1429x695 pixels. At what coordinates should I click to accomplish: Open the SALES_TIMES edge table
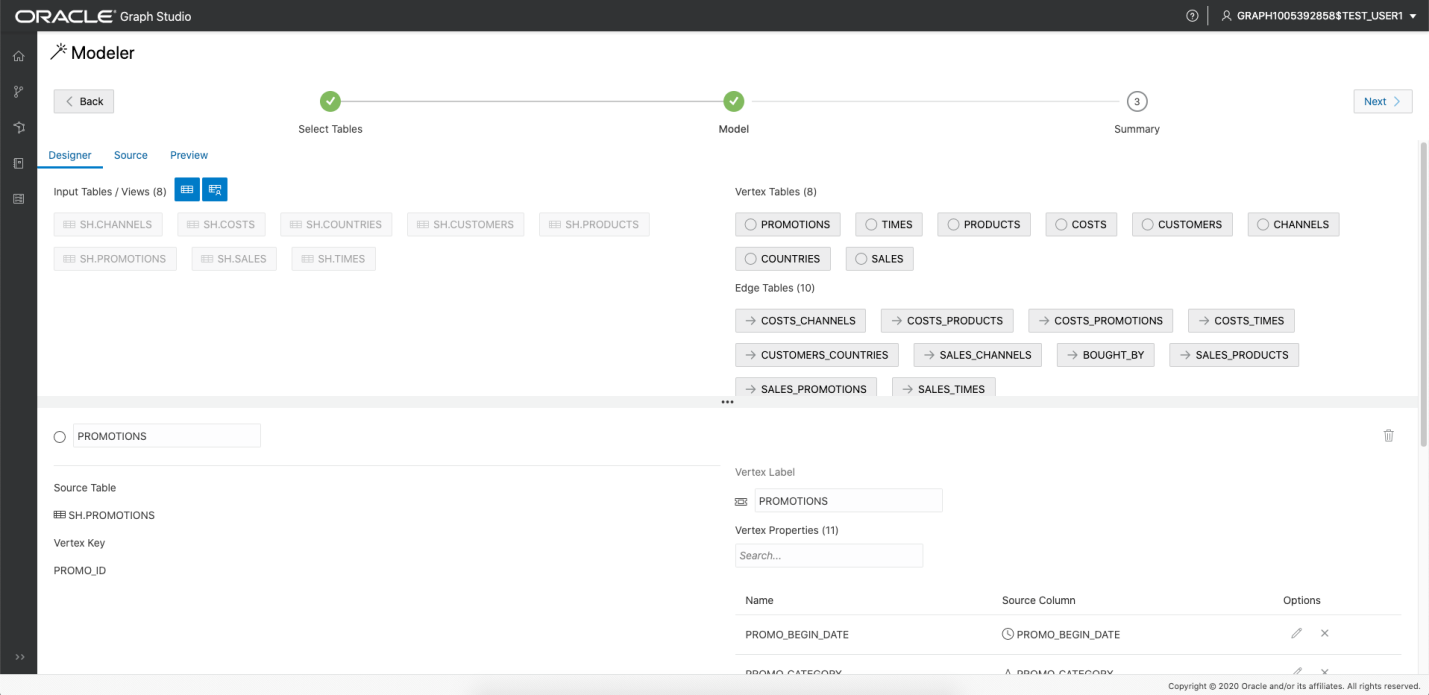point(944,387)
